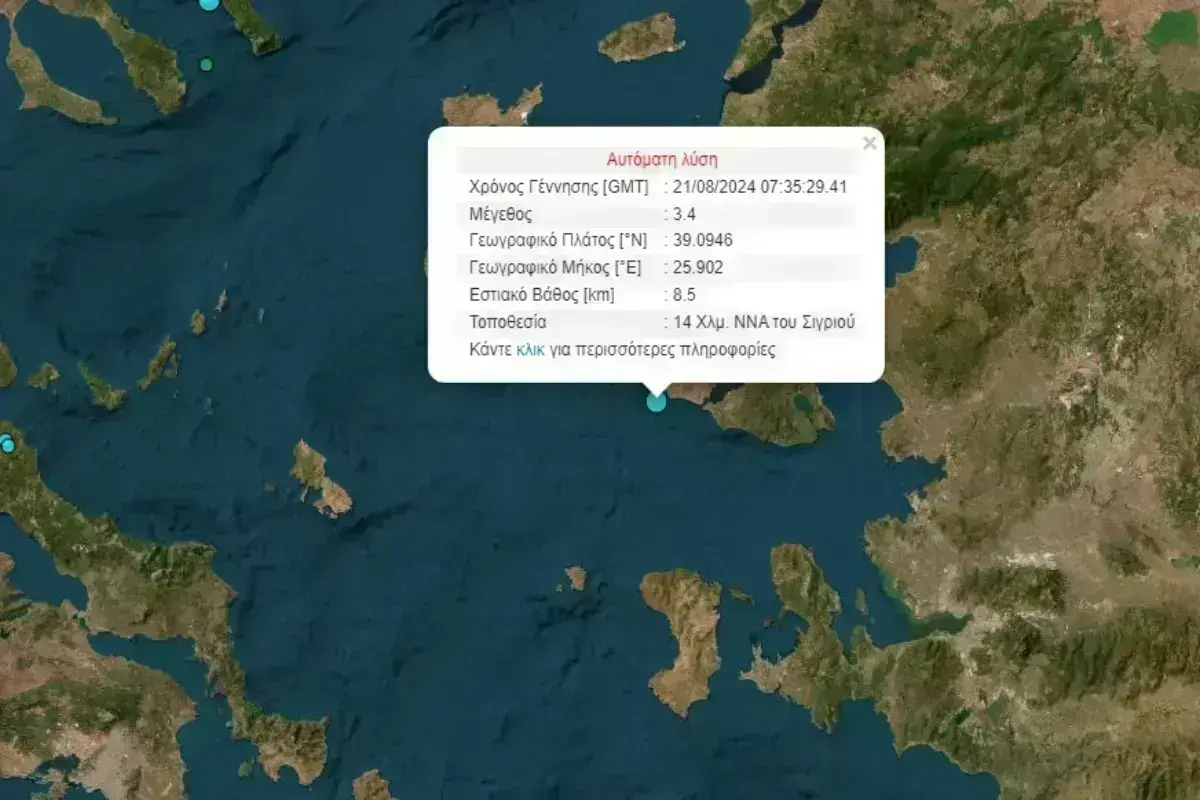This screenshot has height=800, width=1200.
Task: Click the red Αυτόματη λύση popup heading
Action: click(x=661, y=159)
